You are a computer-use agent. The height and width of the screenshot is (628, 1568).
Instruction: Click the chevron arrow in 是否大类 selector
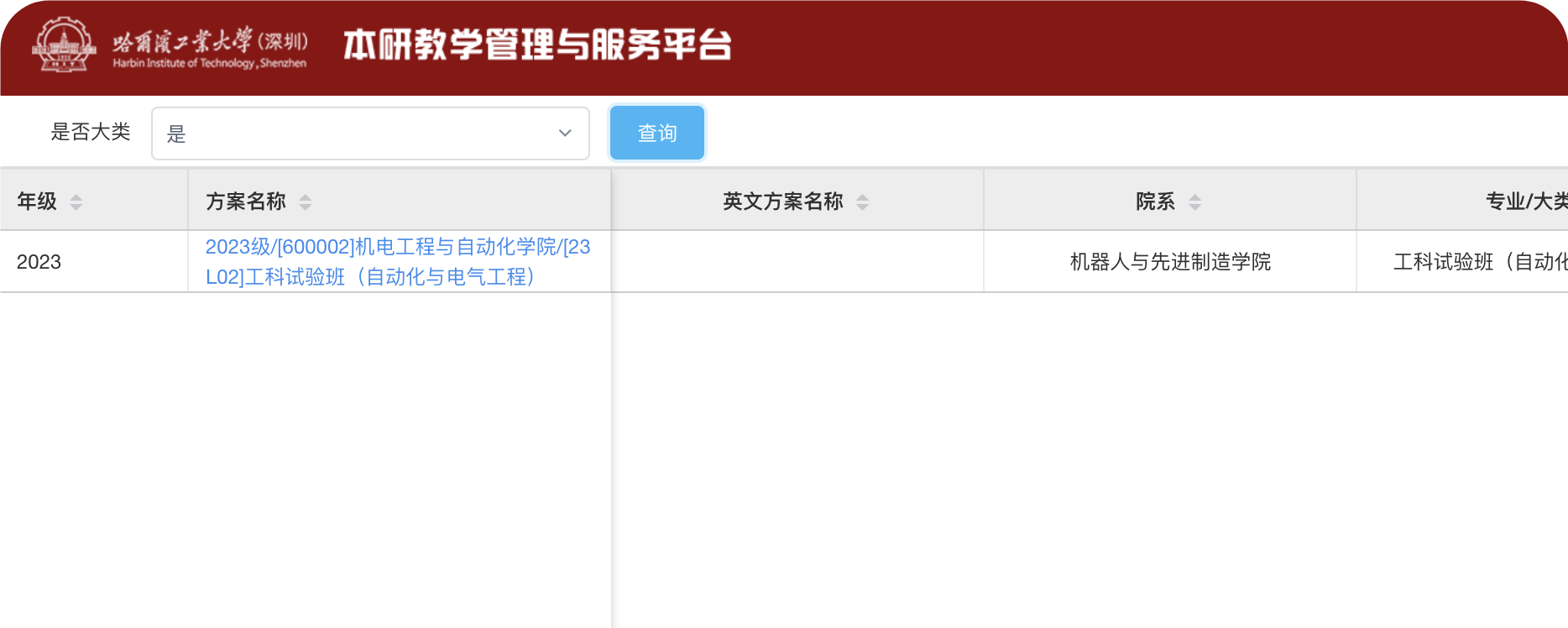pos(565,133)
